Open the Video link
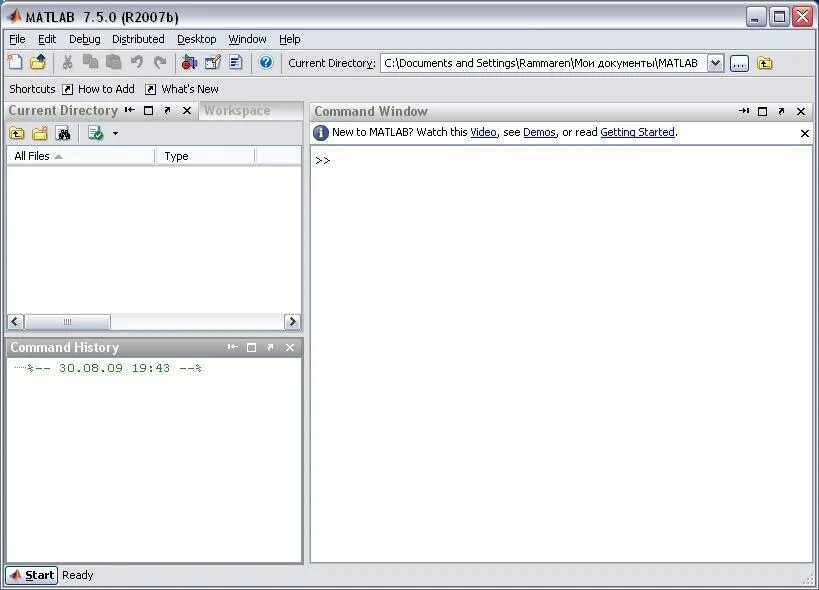Viewport: 819px width, 590px height. 483,132
